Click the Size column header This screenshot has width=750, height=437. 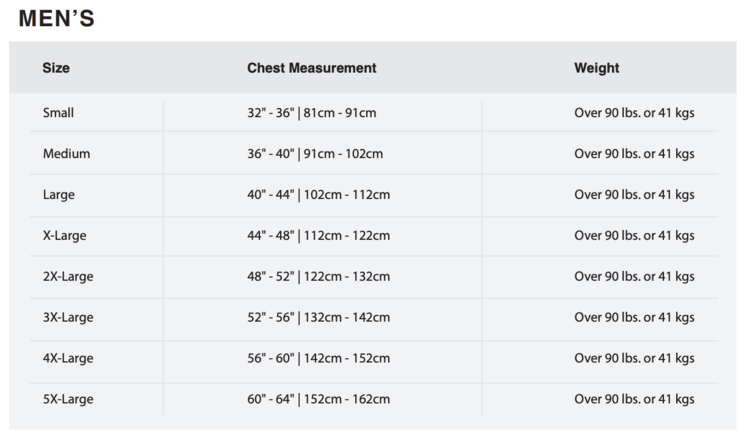click(56, 68)
